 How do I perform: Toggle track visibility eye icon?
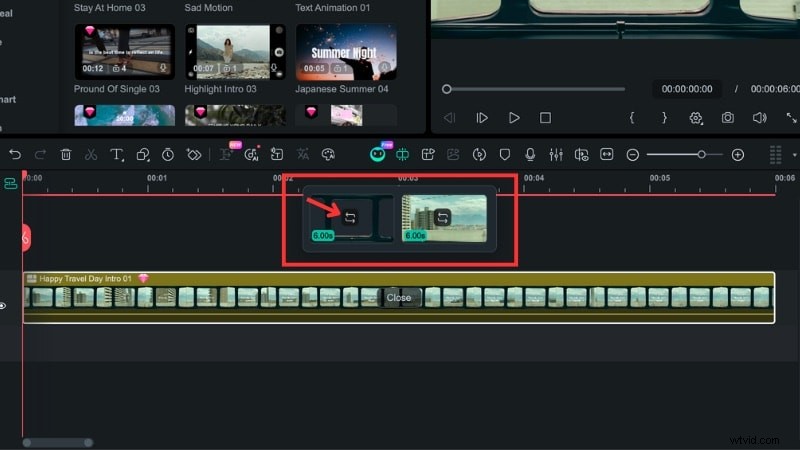click(x=3, y=306)
